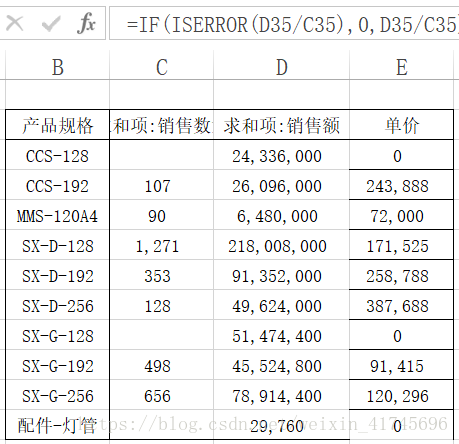This screenshot has width=459, height=444.
Task: Click unit price 0 in CCS-128 row
Action: (402, 155)
